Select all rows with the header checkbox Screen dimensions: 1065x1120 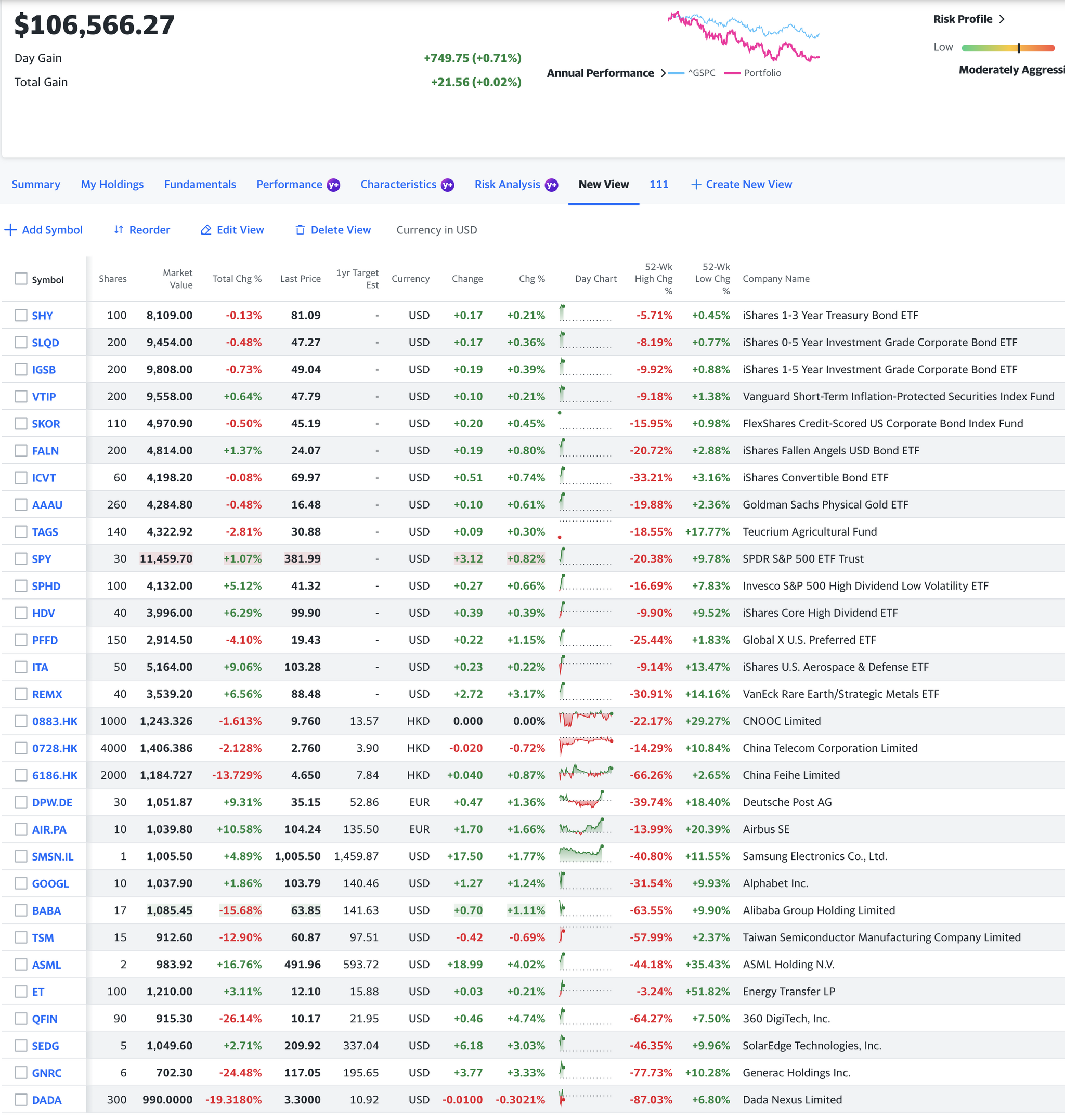(21, 279)
